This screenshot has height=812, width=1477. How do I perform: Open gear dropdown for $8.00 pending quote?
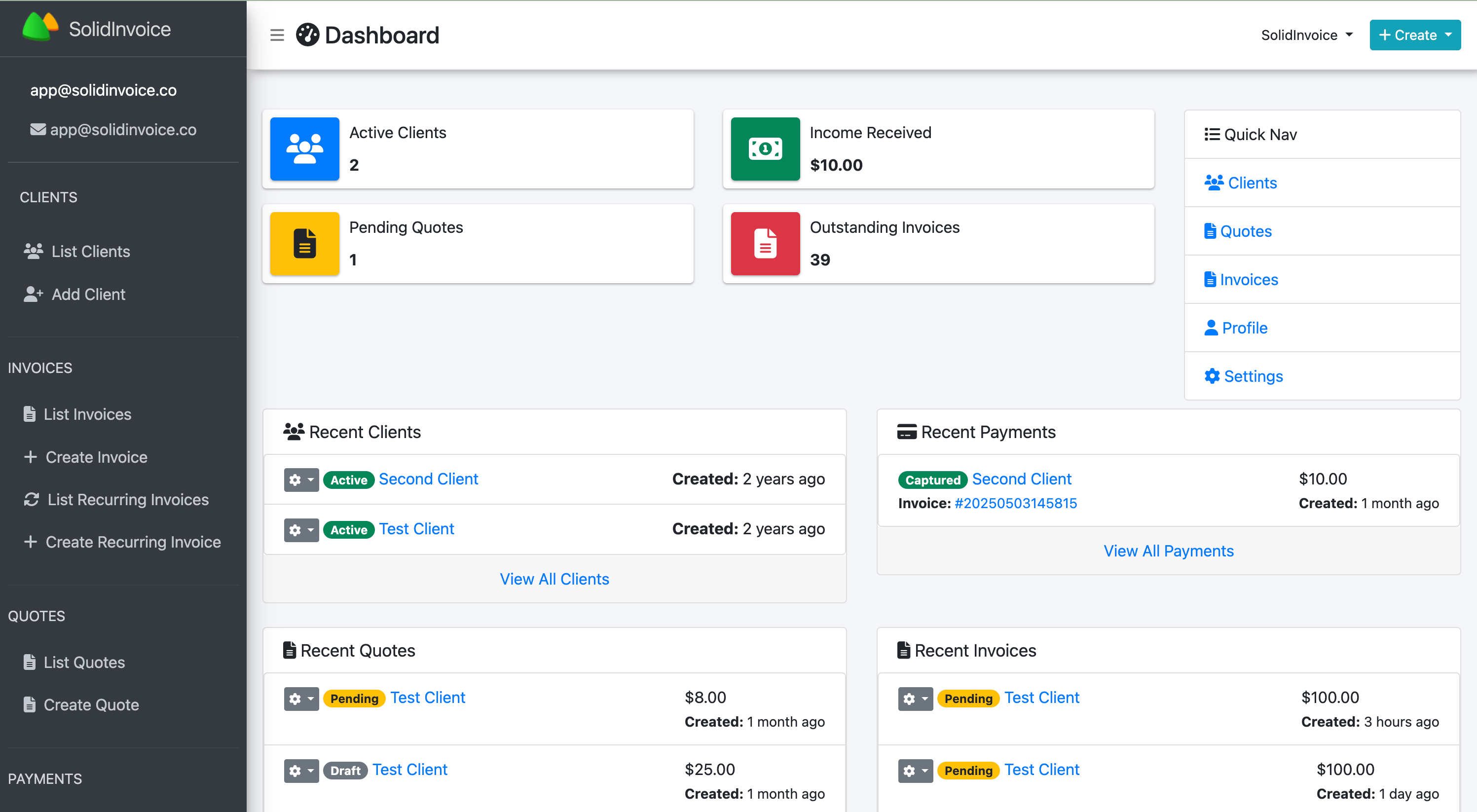click(301, 699)
